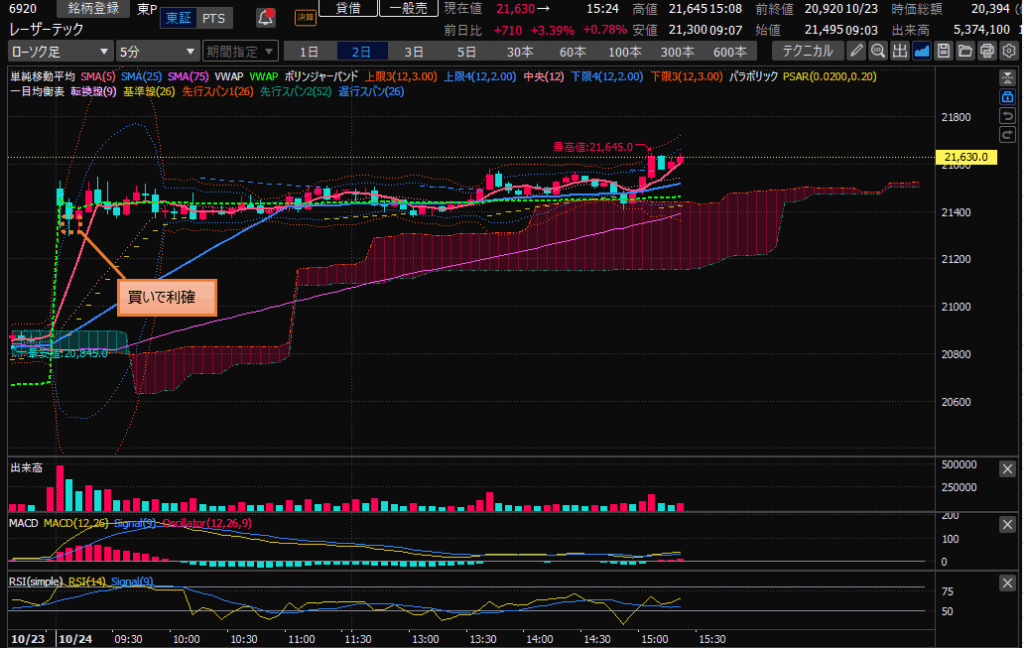Image resolution: width=1024 pixels, height=648 pixels.
Task: Click the magnifier zoom icon
Action: 878,50
